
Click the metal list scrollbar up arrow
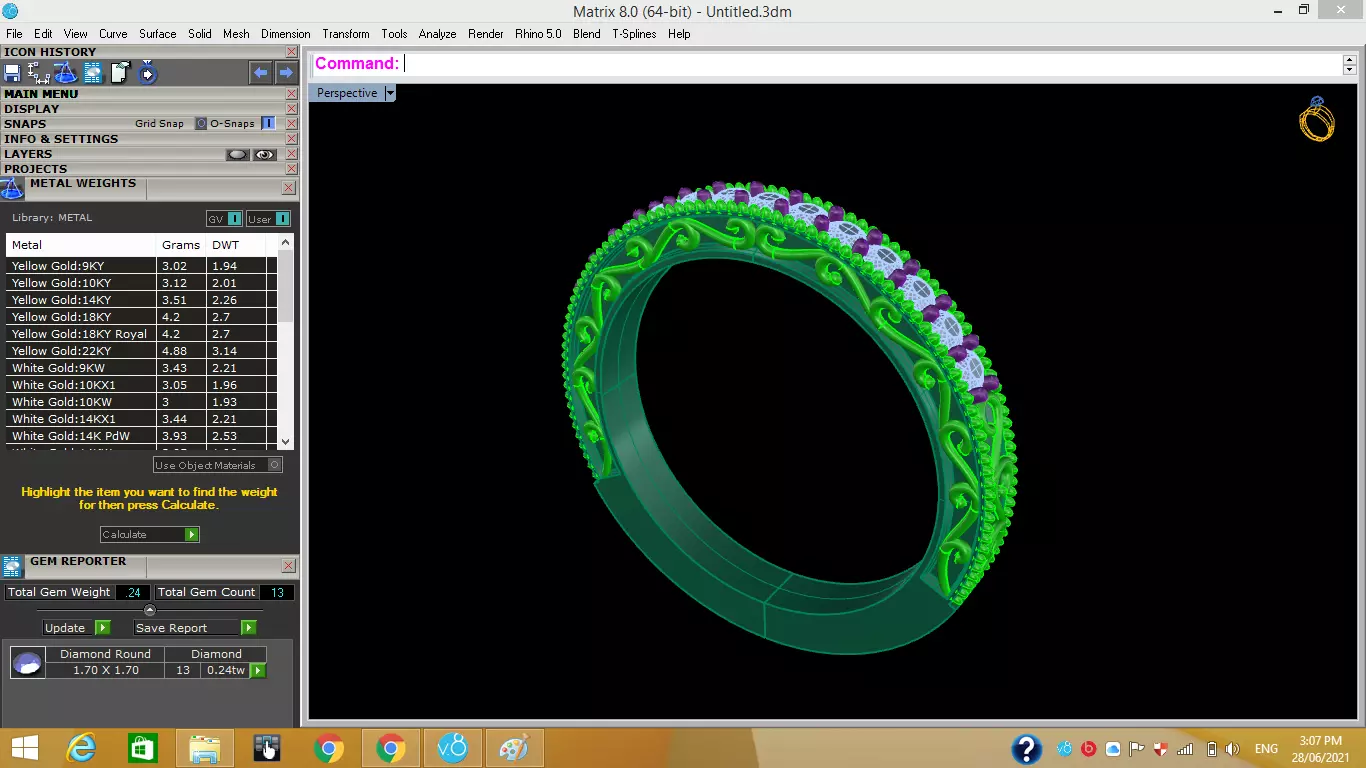[286, 242]
